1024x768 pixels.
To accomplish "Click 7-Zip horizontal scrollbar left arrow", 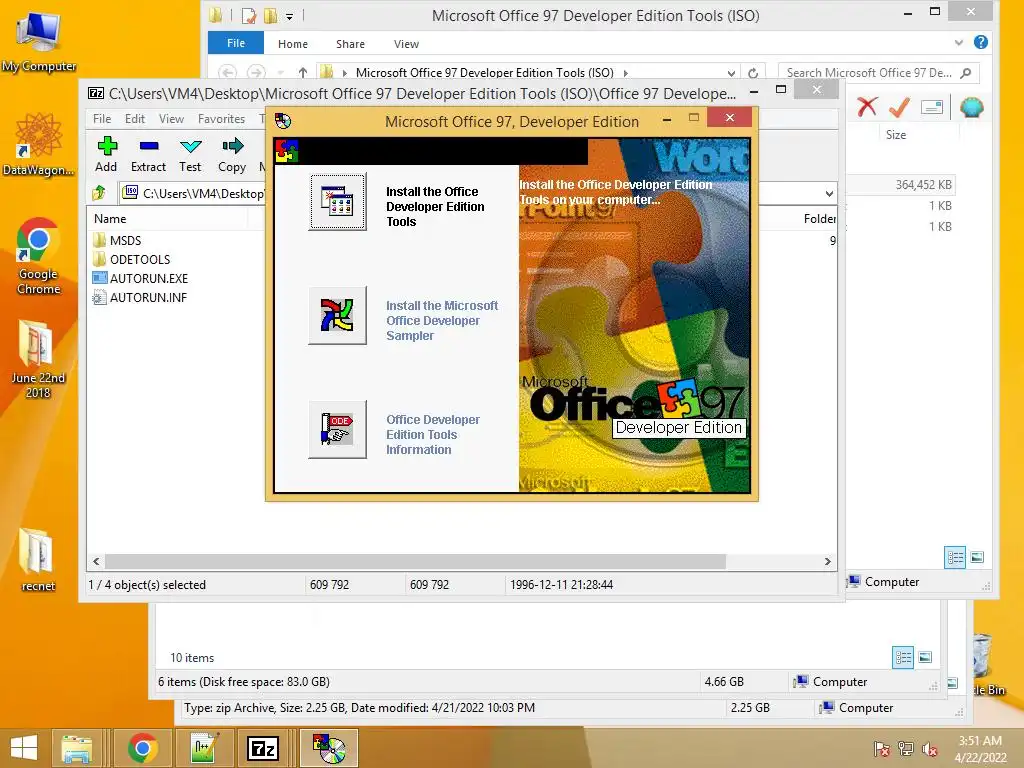I will (97, 561).
